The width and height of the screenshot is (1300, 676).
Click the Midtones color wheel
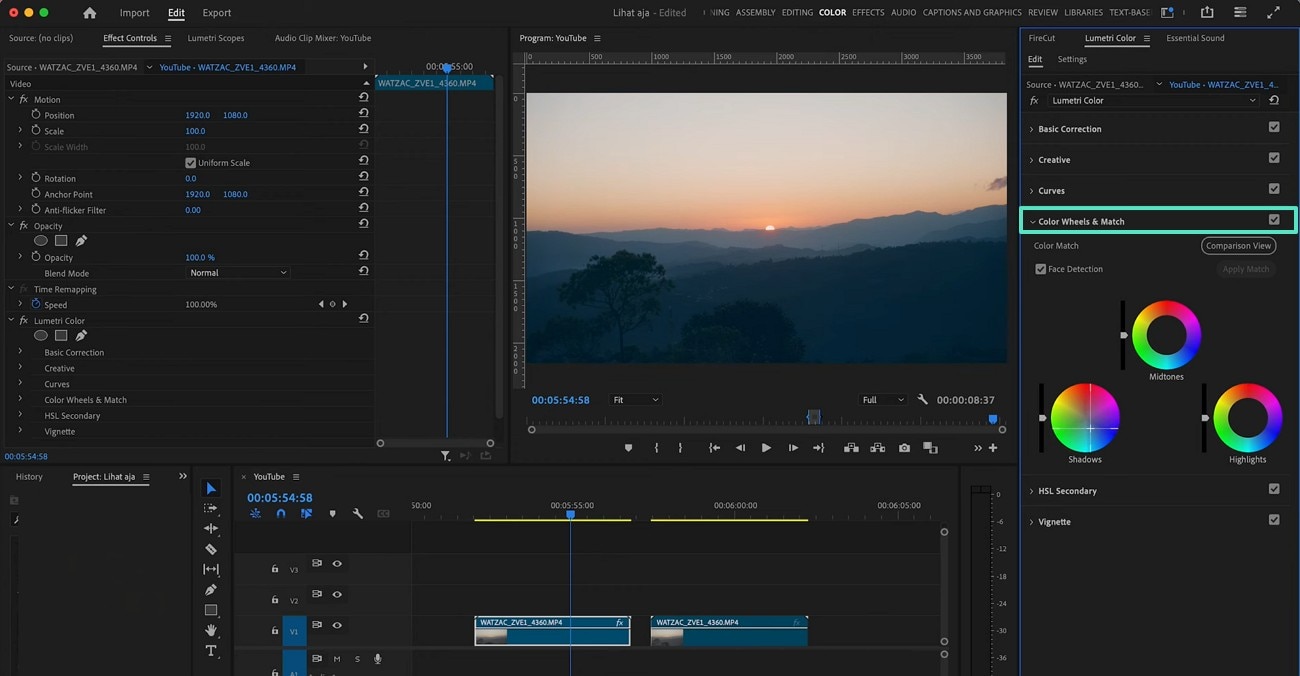point(1166,335)
